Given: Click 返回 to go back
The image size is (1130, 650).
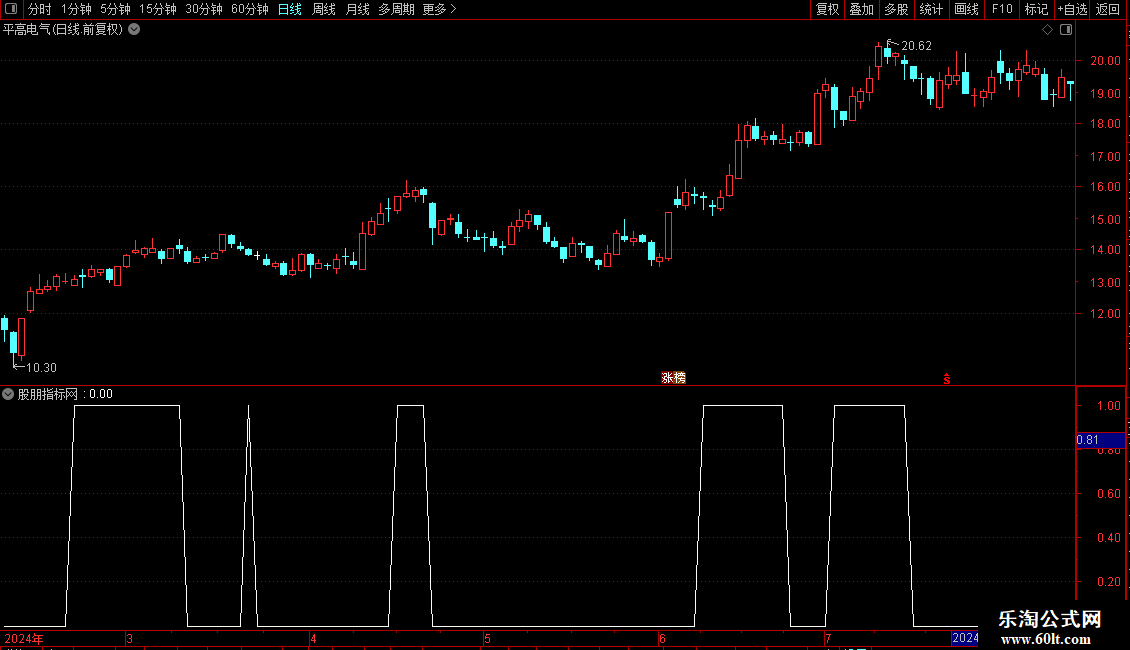Looking at the screenshot, I should (1108, 9).
